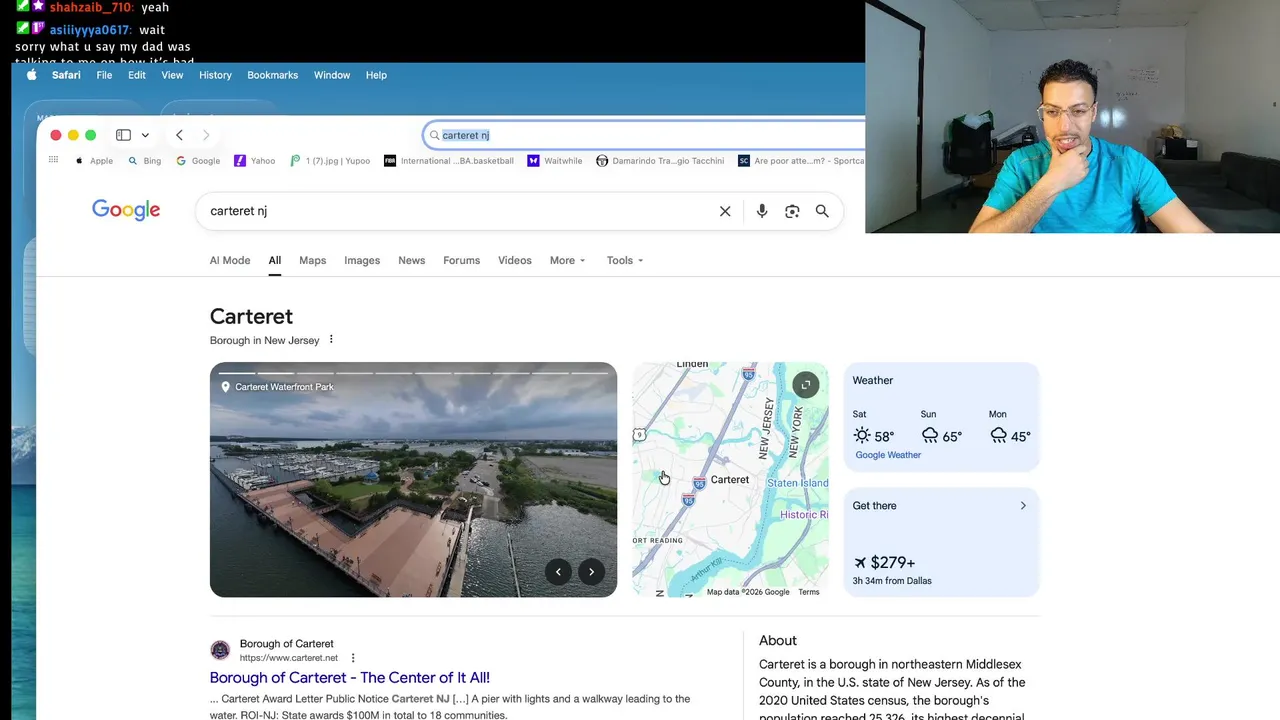Switch to AI Mode tab
1280x720 pixels.
pos(230,260)
